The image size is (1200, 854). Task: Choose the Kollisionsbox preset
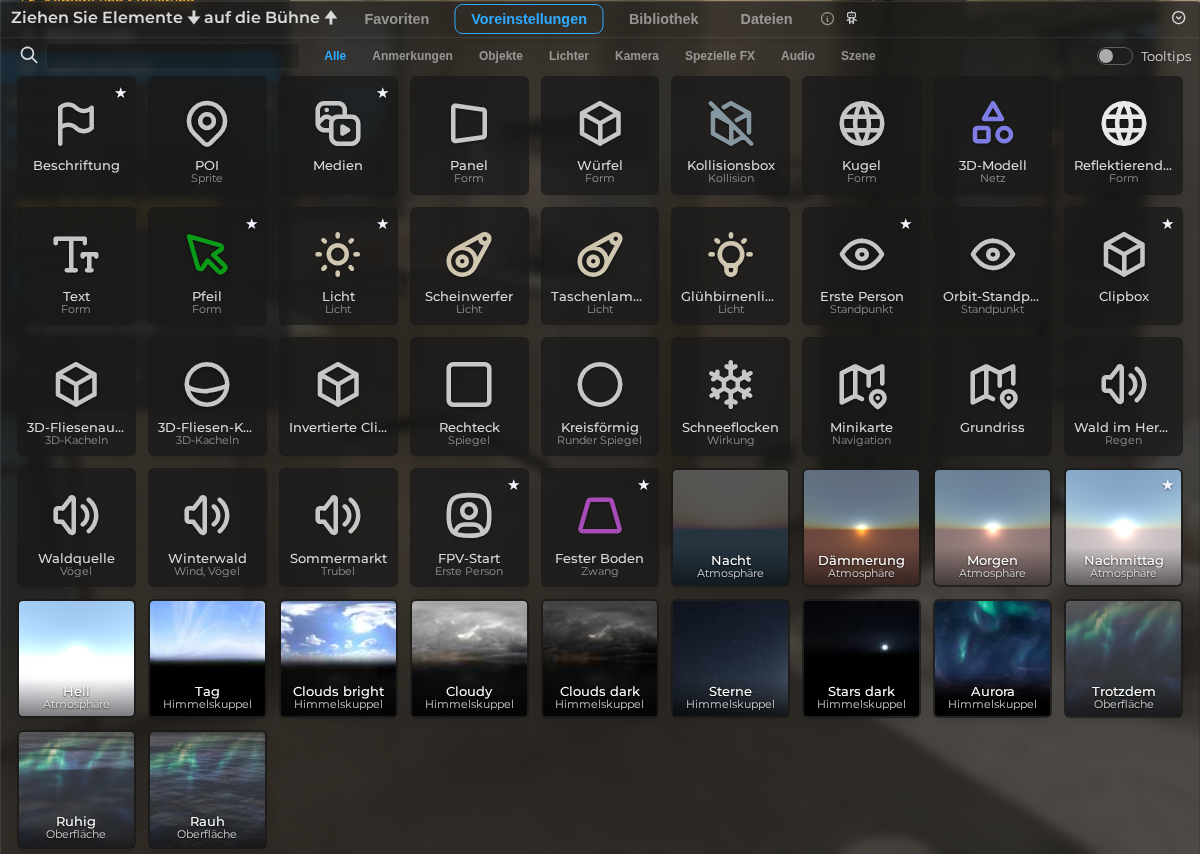[x=731, y=136]
